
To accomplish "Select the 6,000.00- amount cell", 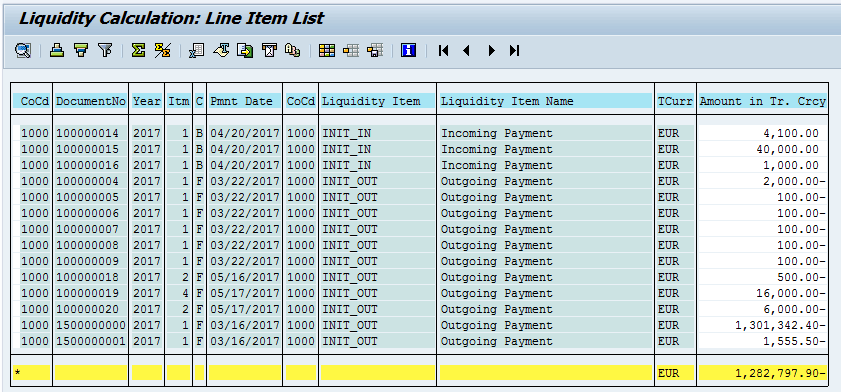I will [762, 309].
